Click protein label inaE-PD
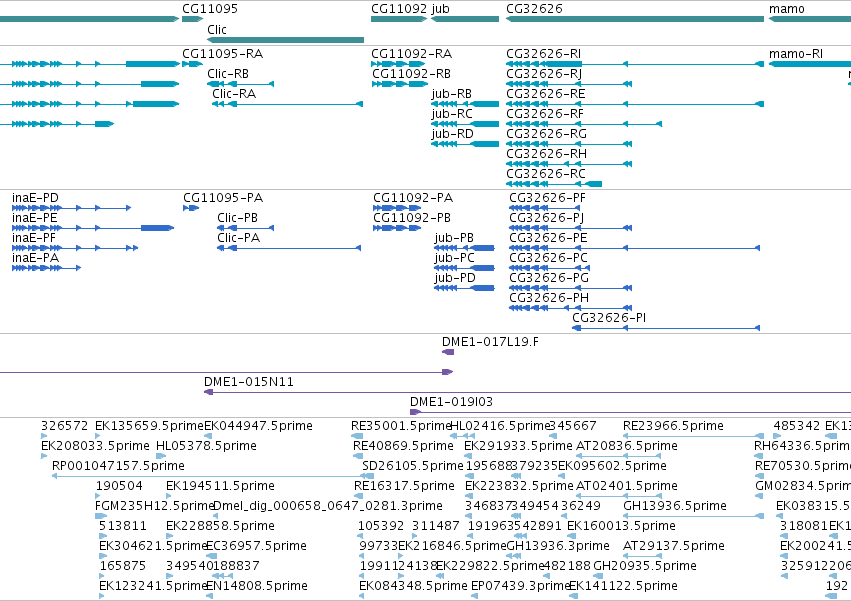 coord(35,198)
